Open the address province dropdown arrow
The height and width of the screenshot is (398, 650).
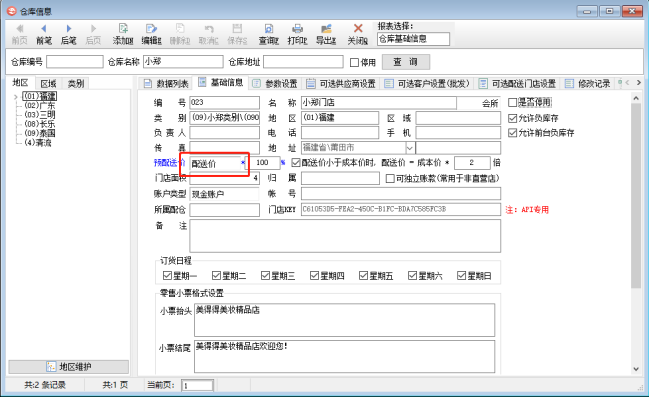[x=410, y=148]
